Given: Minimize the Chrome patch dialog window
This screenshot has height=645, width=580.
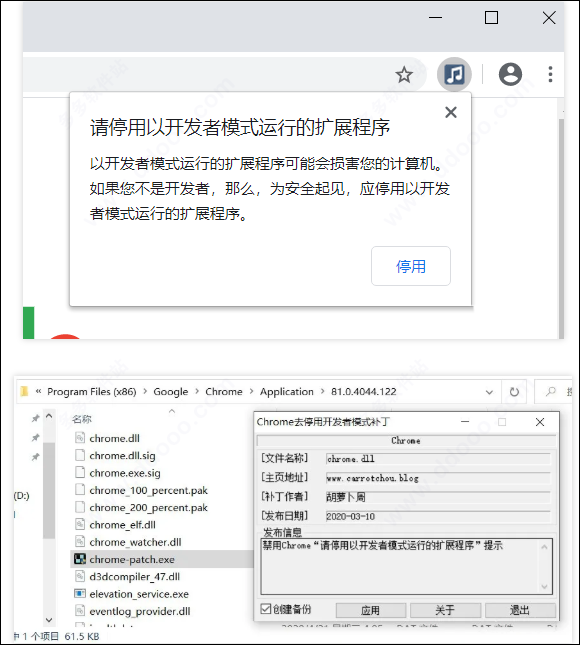Looking at the screenshot, I should point(465,422).
